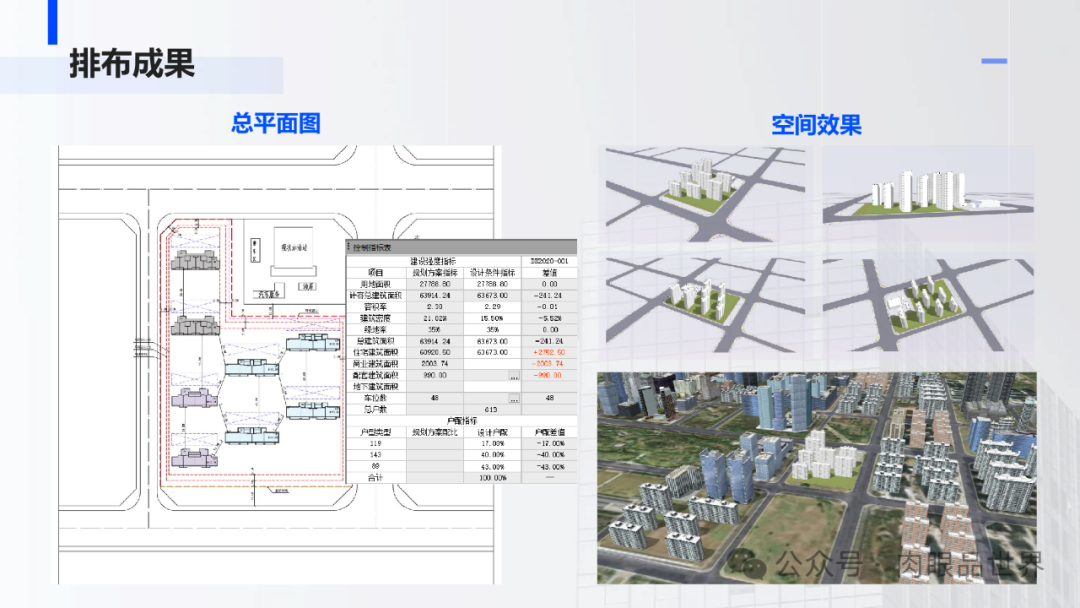The width and height of the screenshot is (1080, 608).
Task: Select the 户配差值 column header
Action: point(550,432)
